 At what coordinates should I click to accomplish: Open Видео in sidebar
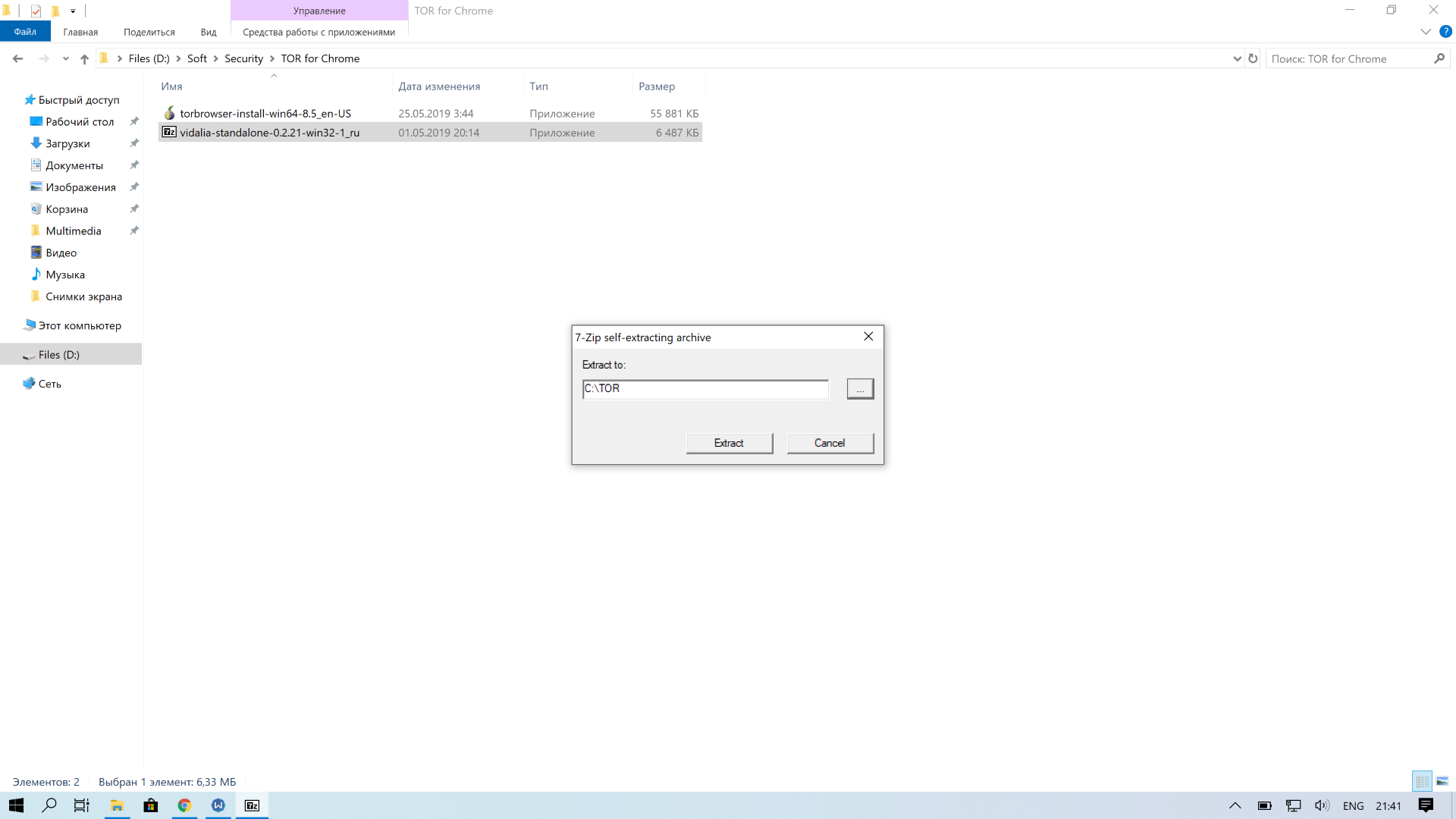click(x=61, y=253)
